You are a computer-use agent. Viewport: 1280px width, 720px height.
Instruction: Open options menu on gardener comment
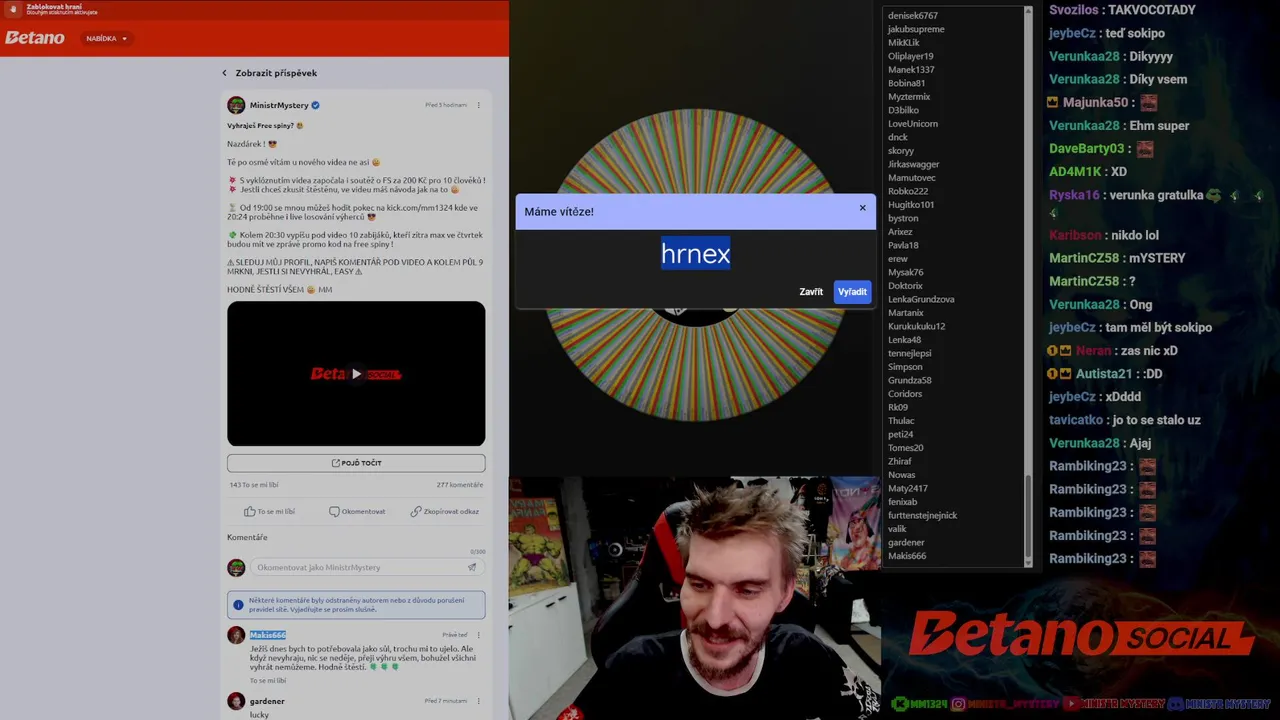pyautogui.click(x=478, y=701)
